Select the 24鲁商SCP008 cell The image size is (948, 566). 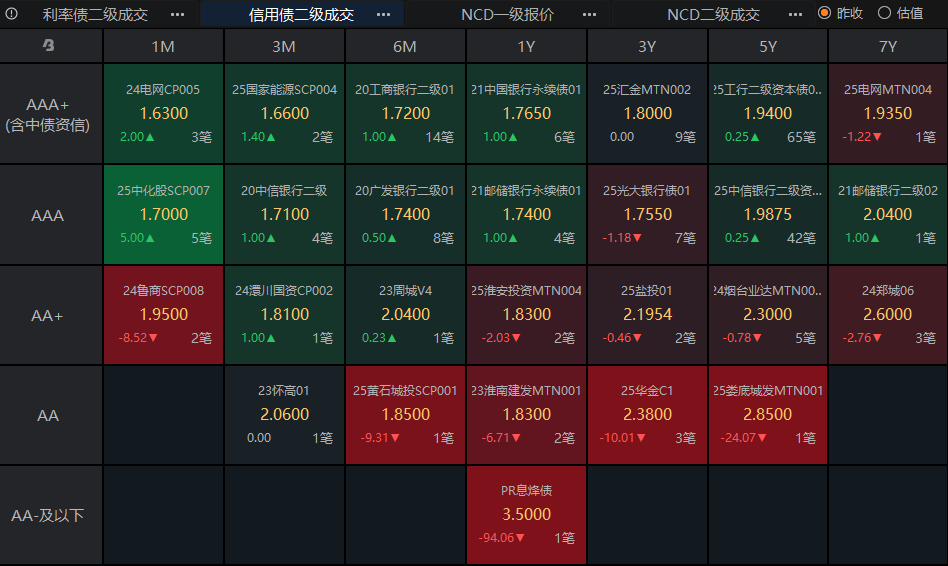[163, 315]
